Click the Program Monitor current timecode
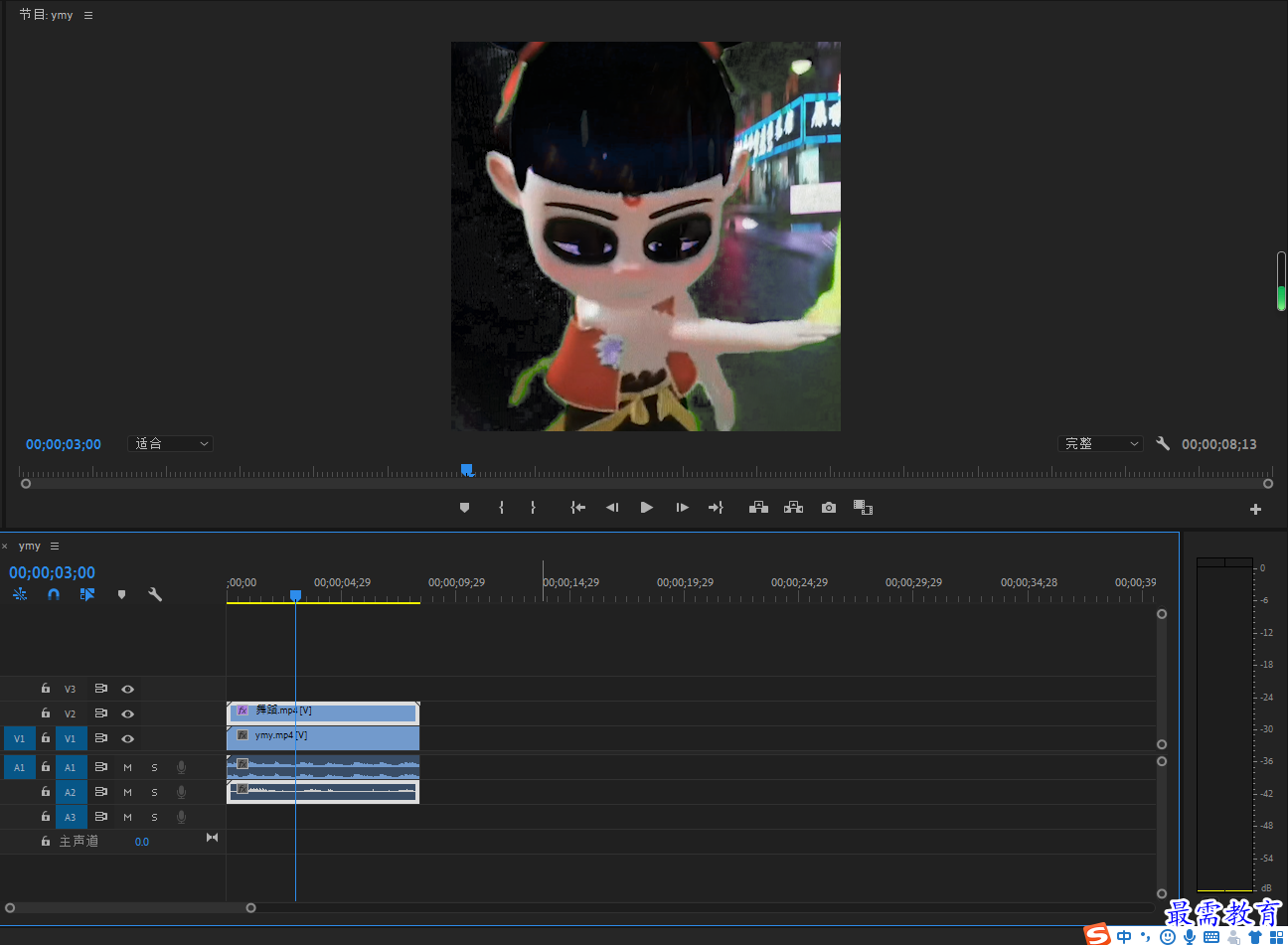 click(x=64, y=444)
